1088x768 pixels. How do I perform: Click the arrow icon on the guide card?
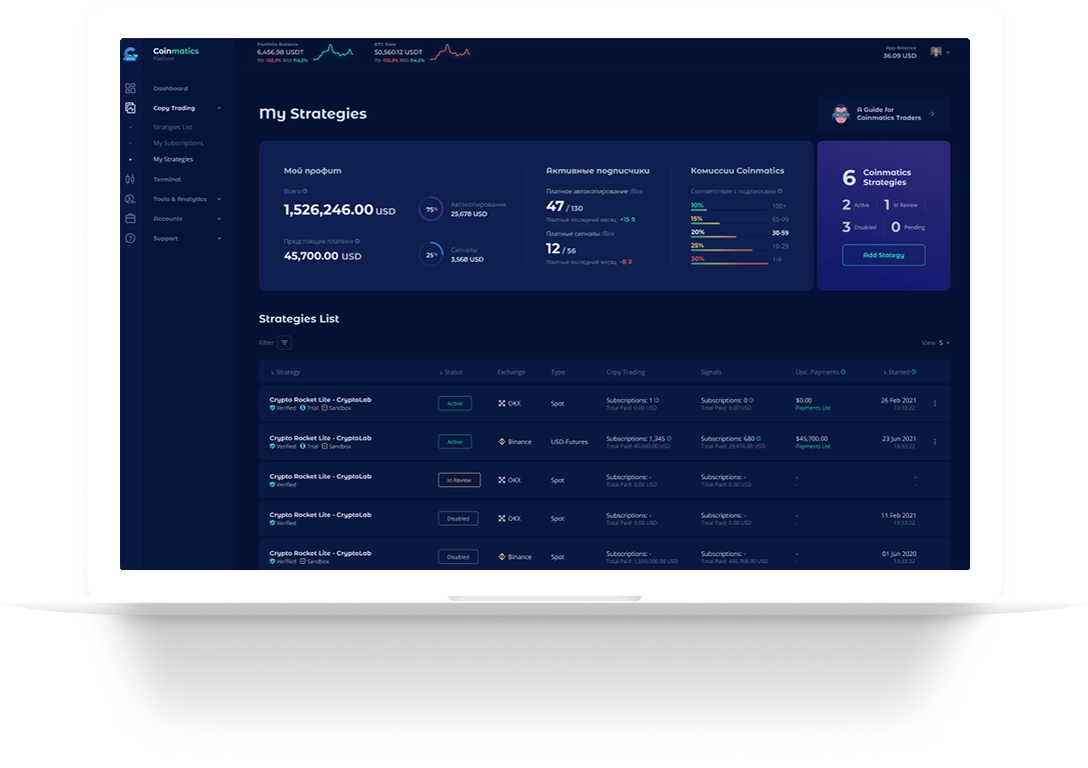(x=932, y=114)
